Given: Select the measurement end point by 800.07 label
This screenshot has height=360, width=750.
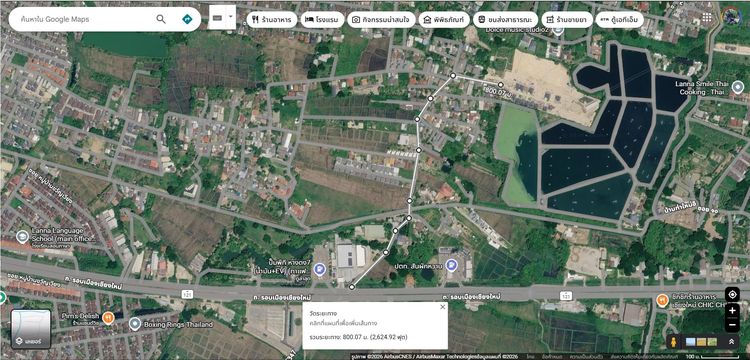Looking at the screenshot, I should click(x=500, y=85).
